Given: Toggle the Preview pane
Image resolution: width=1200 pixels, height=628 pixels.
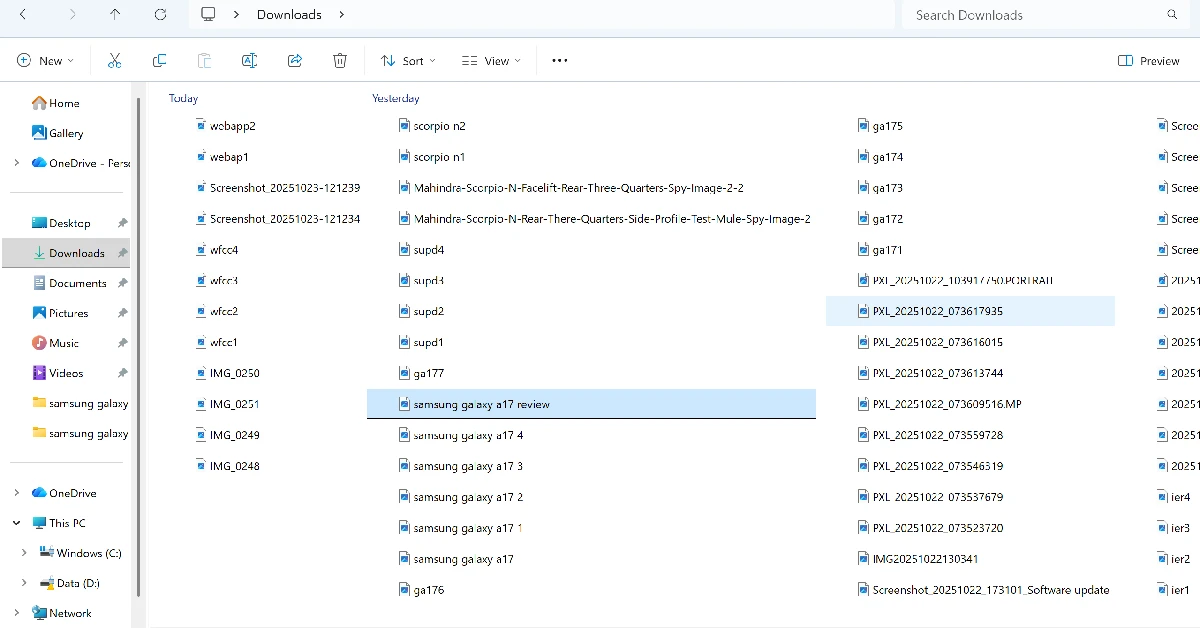Looking at the screenshot, I should [1148, 60].
